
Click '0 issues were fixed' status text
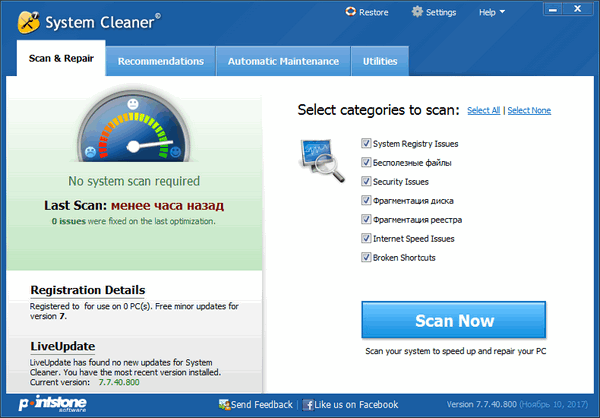(x=134, y=221)
